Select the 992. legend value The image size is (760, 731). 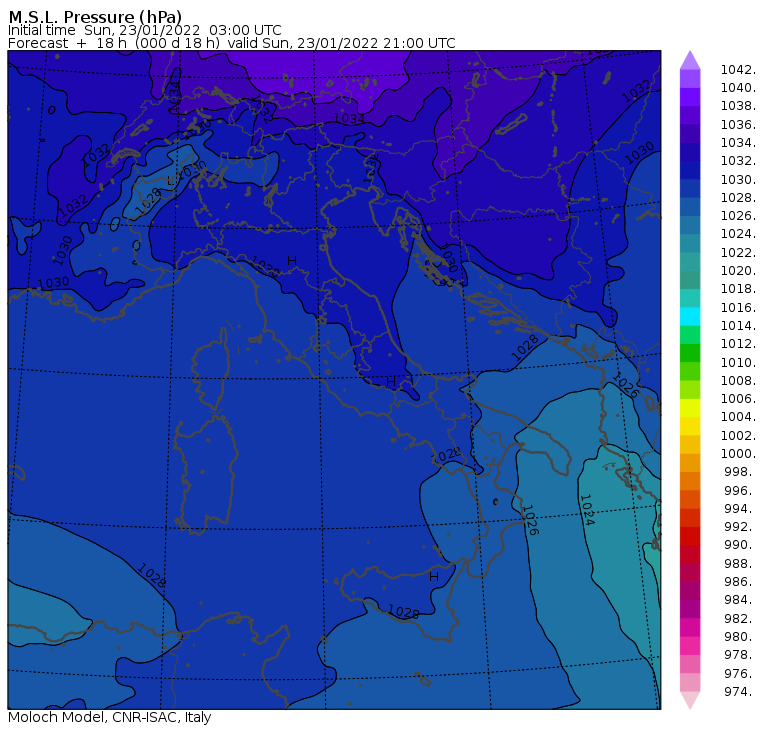[x=740, y=527]
